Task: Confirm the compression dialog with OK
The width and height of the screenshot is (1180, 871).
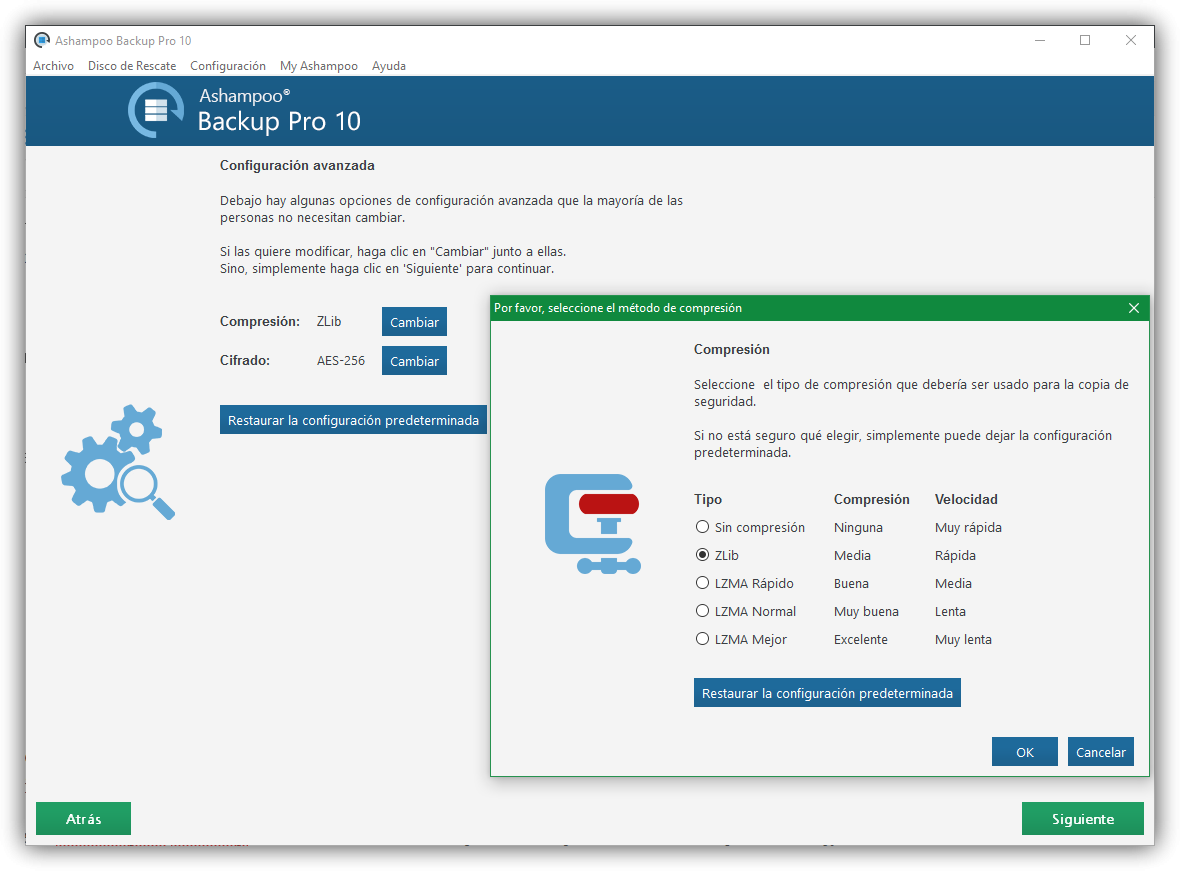Action: pyautogui.click(x=1024, y=751)
